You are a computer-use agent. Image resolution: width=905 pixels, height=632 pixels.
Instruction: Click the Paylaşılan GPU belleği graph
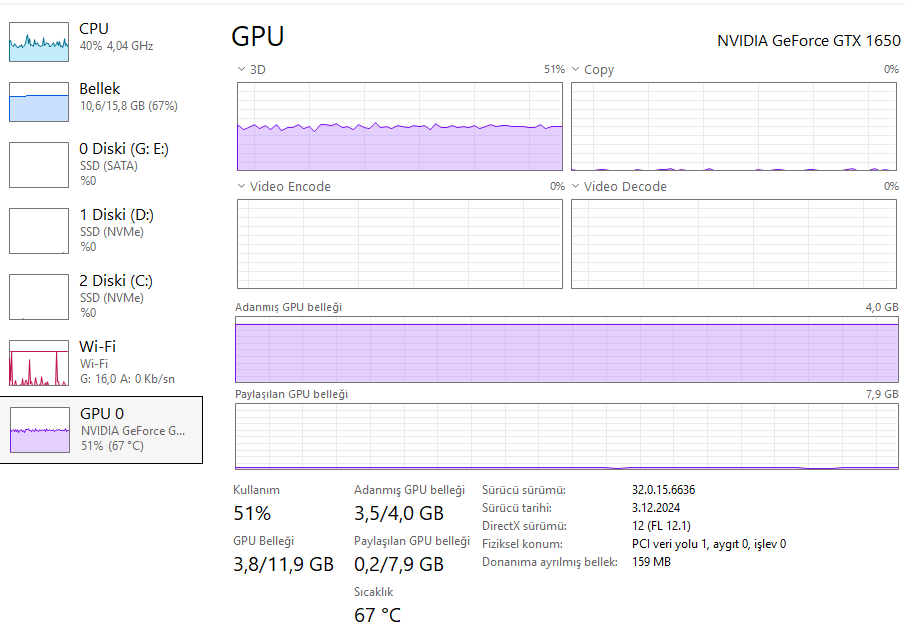[566, 436]
